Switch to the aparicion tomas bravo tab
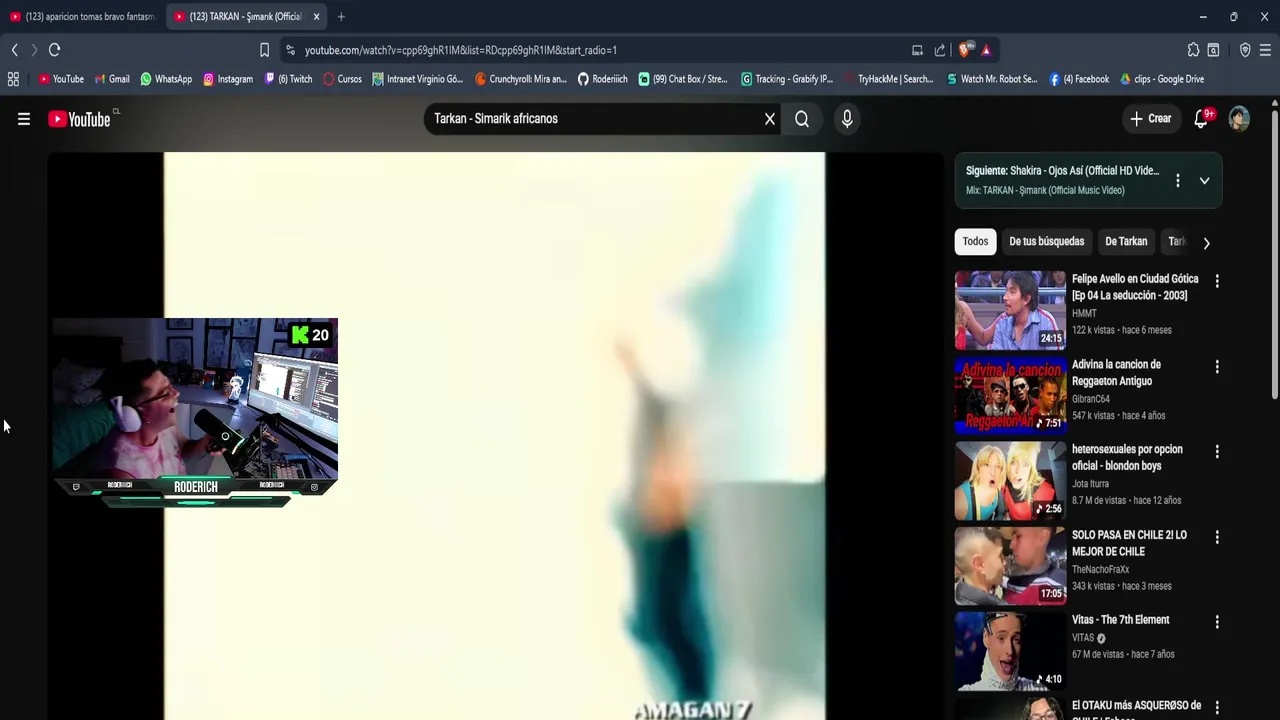The height and width of the screenshot is (720, 1280). point(82,17)
